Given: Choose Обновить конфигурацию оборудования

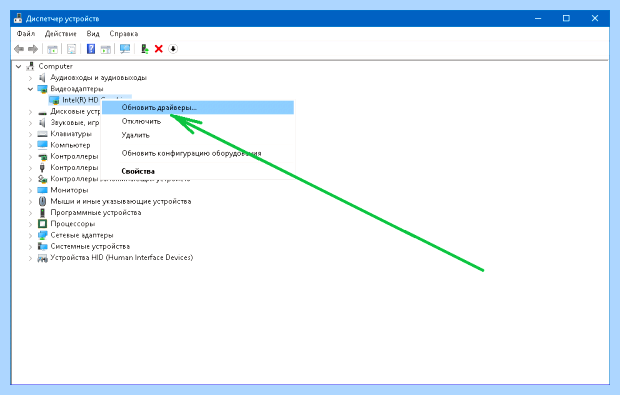Looking at the screenshot, I should 198,153.
